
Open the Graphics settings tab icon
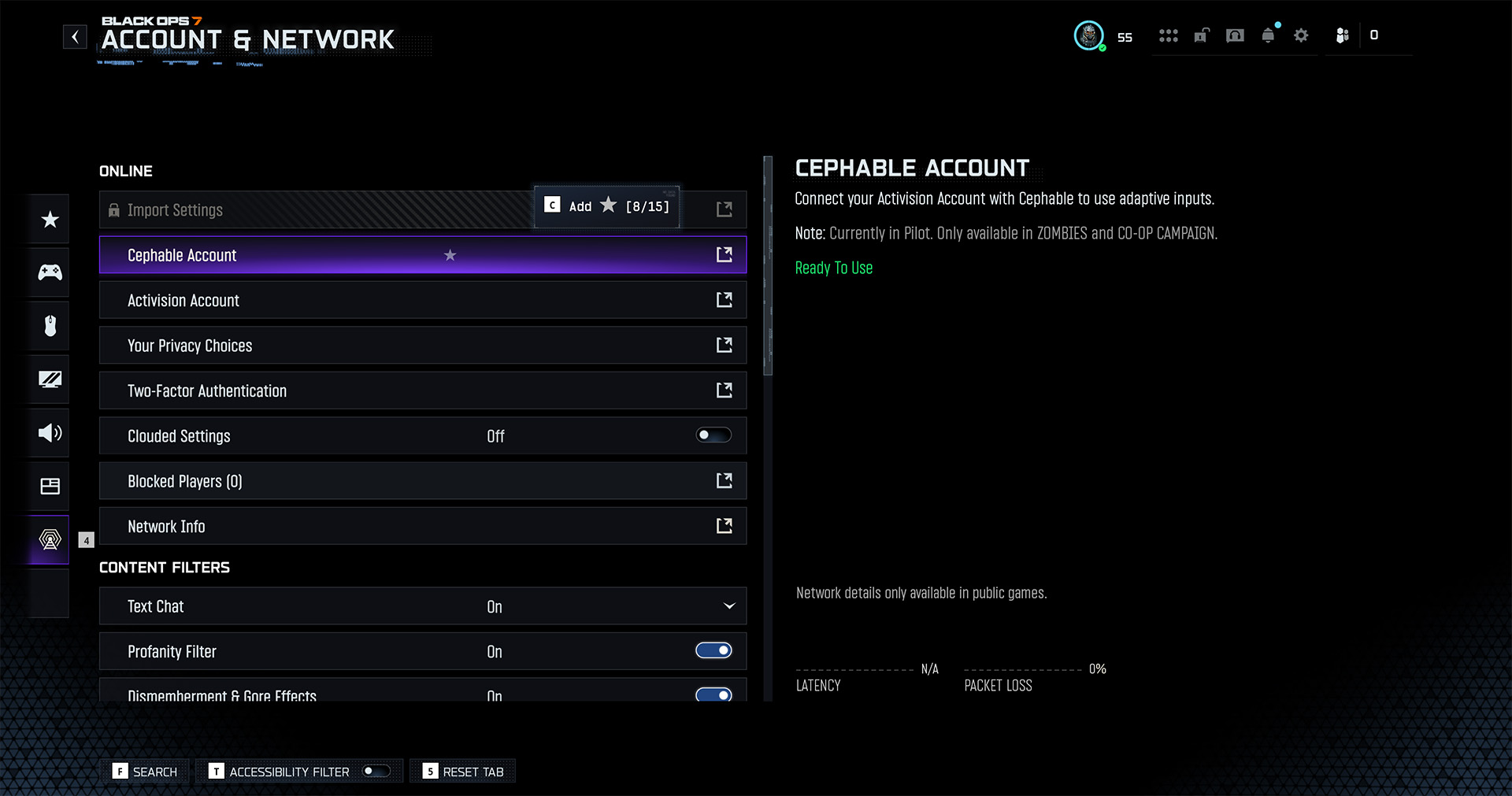coord(50,379)
